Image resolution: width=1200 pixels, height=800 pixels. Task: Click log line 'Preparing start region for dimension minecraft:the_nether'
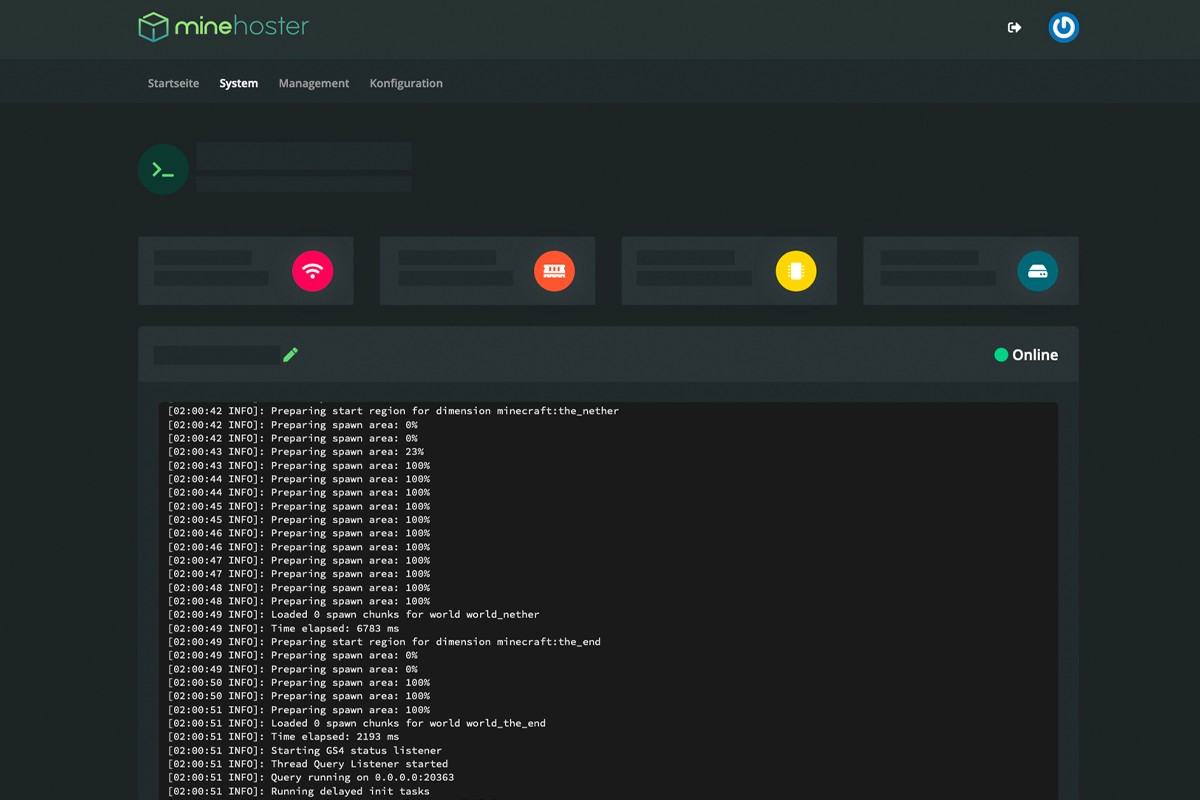point(393,411)
